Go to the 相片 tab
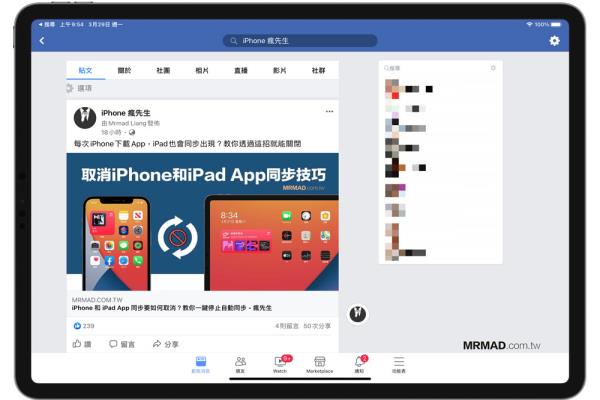The image size is (600, 400). 202,70
